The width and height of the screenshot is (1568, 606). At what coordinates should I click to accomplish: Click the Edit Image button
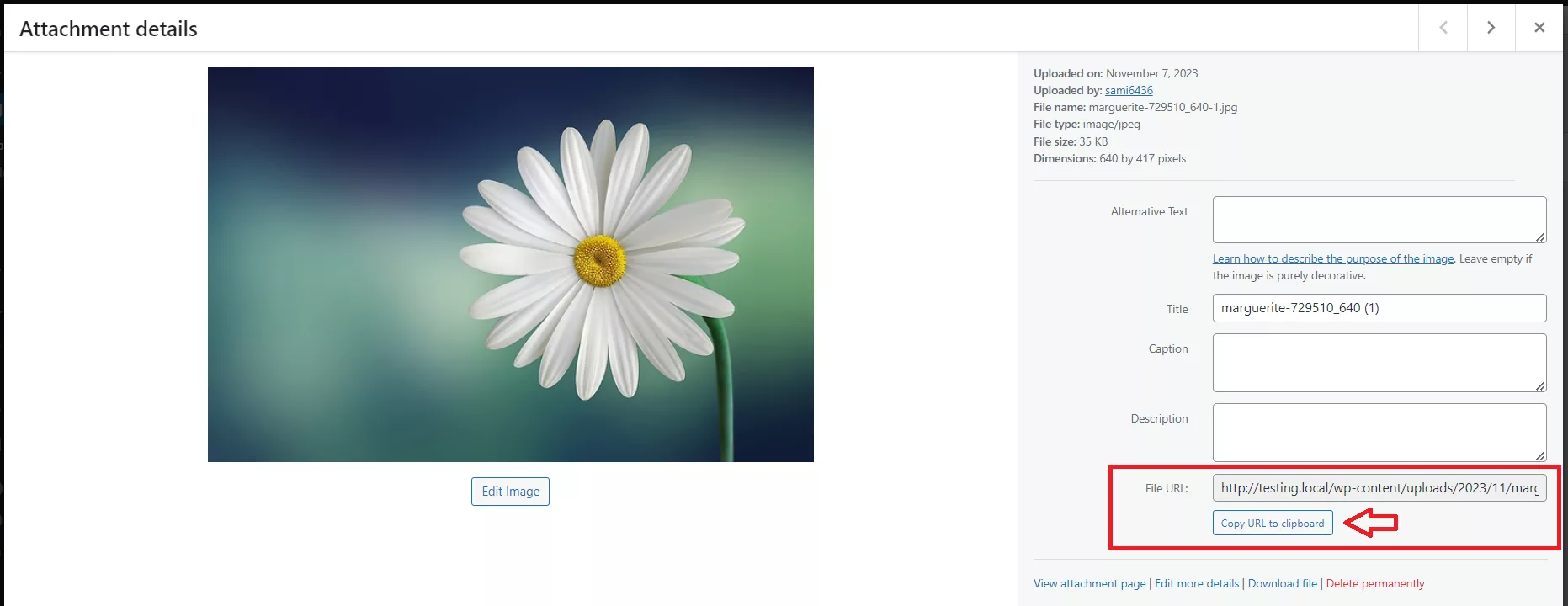(x=510, y=492)
